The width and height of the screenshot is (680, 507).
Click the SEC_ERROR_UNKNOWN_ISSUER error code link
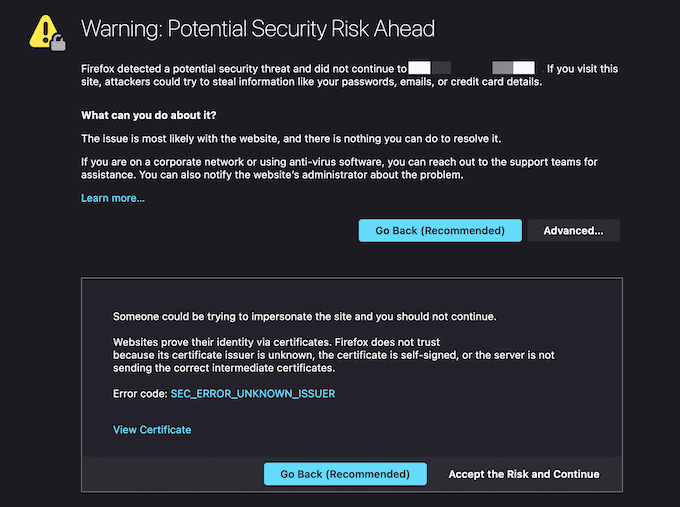tap(253, 393)
